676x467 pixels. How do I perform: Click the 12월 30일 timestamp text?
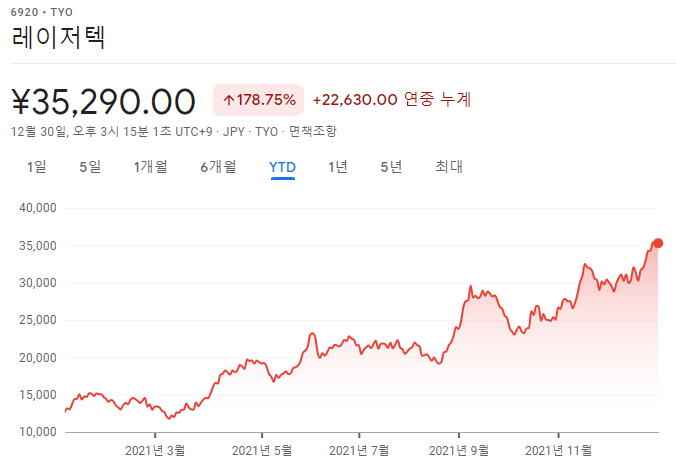pyautogui.click(x=112, y=131)
